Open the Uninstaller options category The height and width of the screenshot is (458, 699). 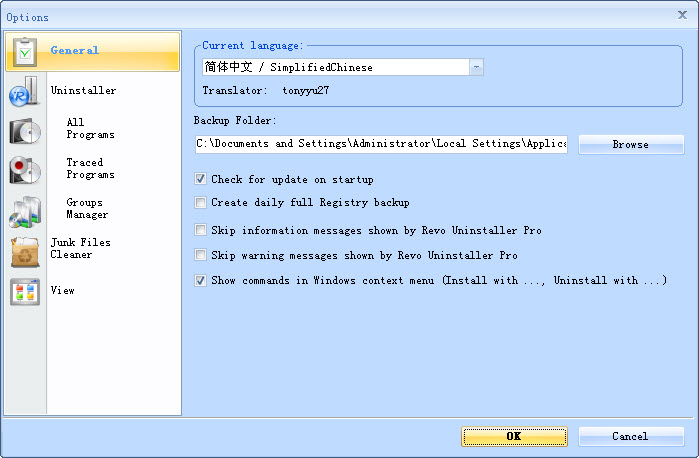pos(83,90)
